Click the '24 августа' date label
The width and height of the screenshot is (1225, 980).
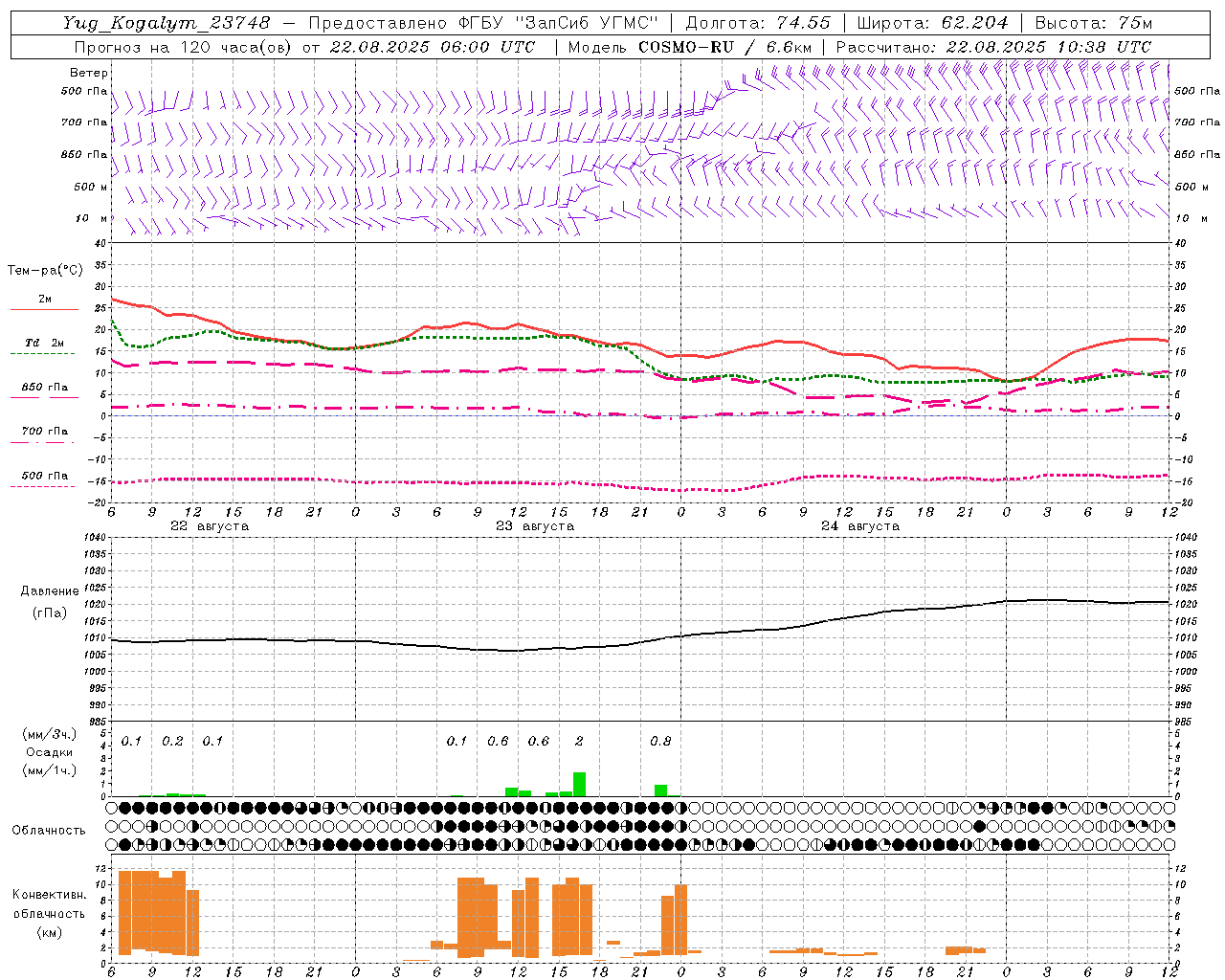pyautogui.click(x=860, y=526)
